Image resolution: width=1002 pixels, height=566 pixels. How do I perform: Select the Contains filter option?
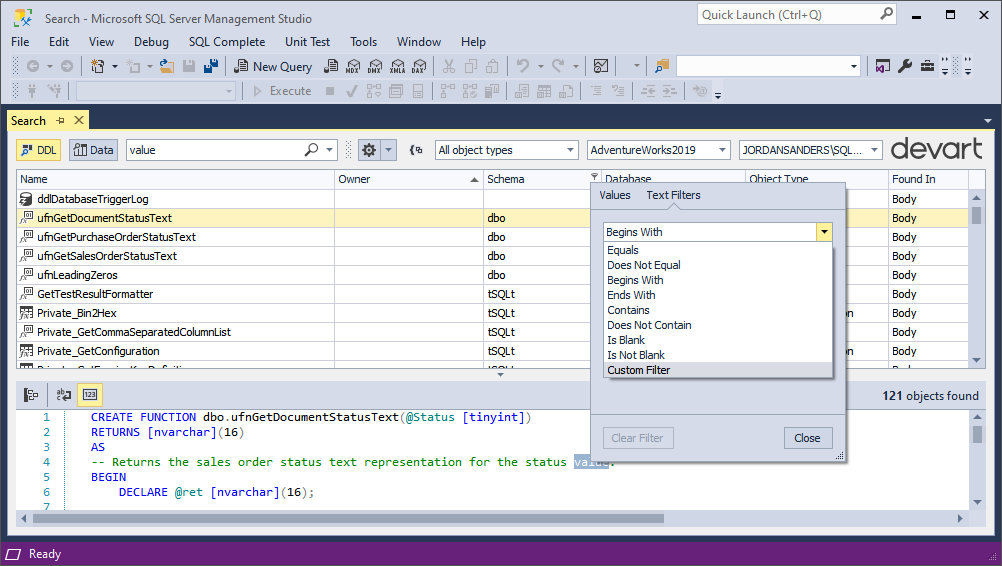718,310
